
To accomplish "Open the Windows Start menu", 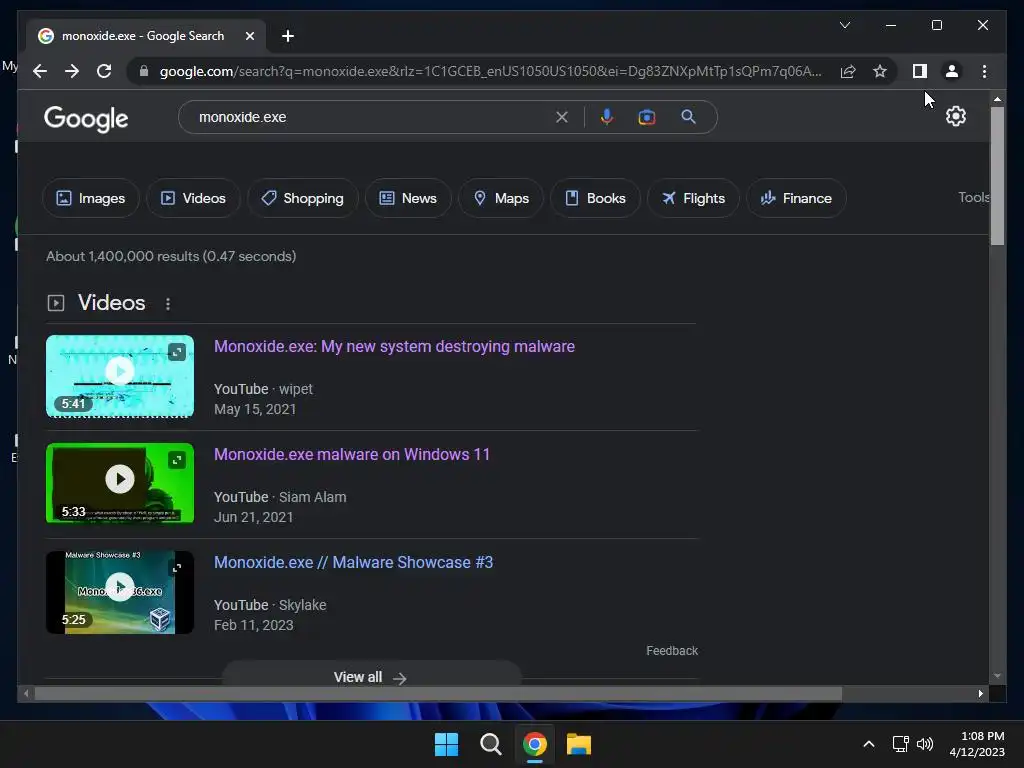I will (447, 744).
